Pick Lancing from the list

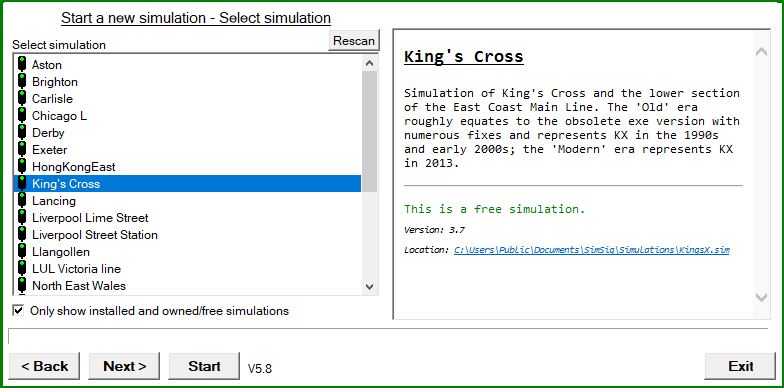point(188,200)
